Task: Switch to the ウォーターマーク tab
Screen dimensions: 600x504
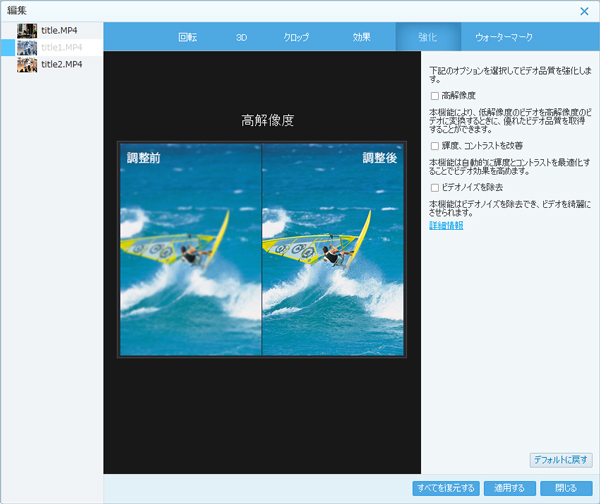Action: 504,37
